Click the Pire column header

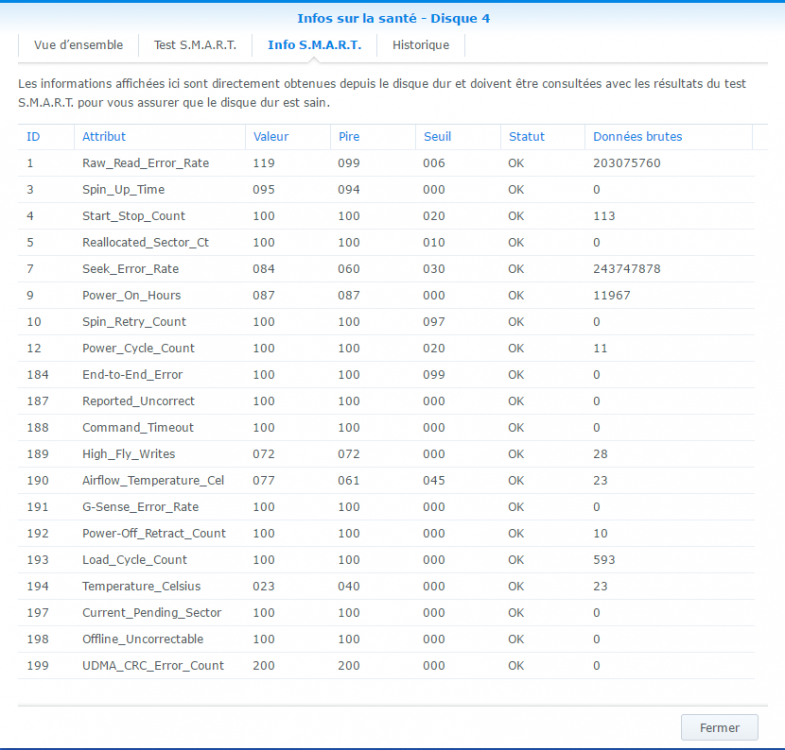349,137
